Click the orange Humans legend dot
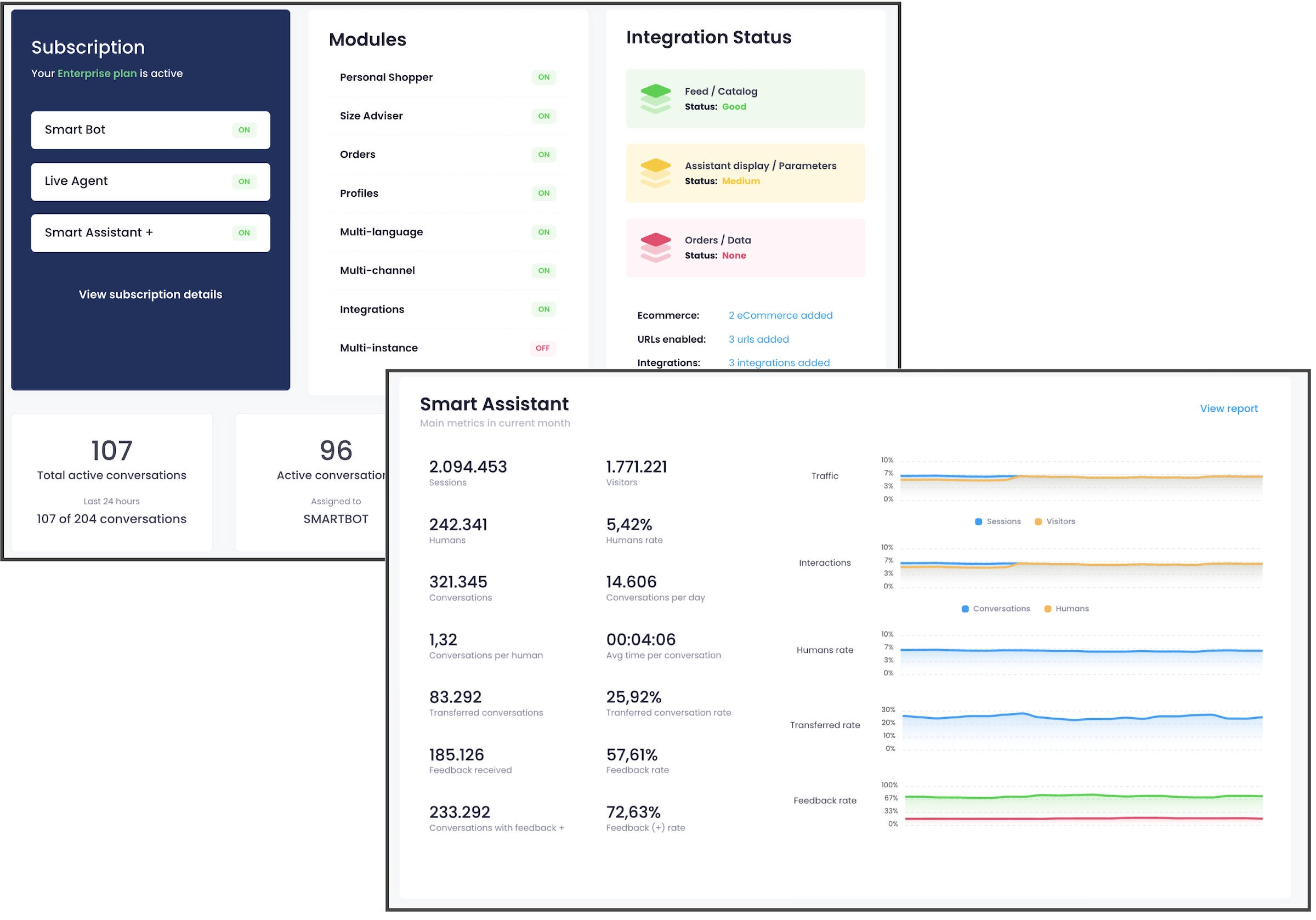1316x920 pixels. (x=1047, y=609)
